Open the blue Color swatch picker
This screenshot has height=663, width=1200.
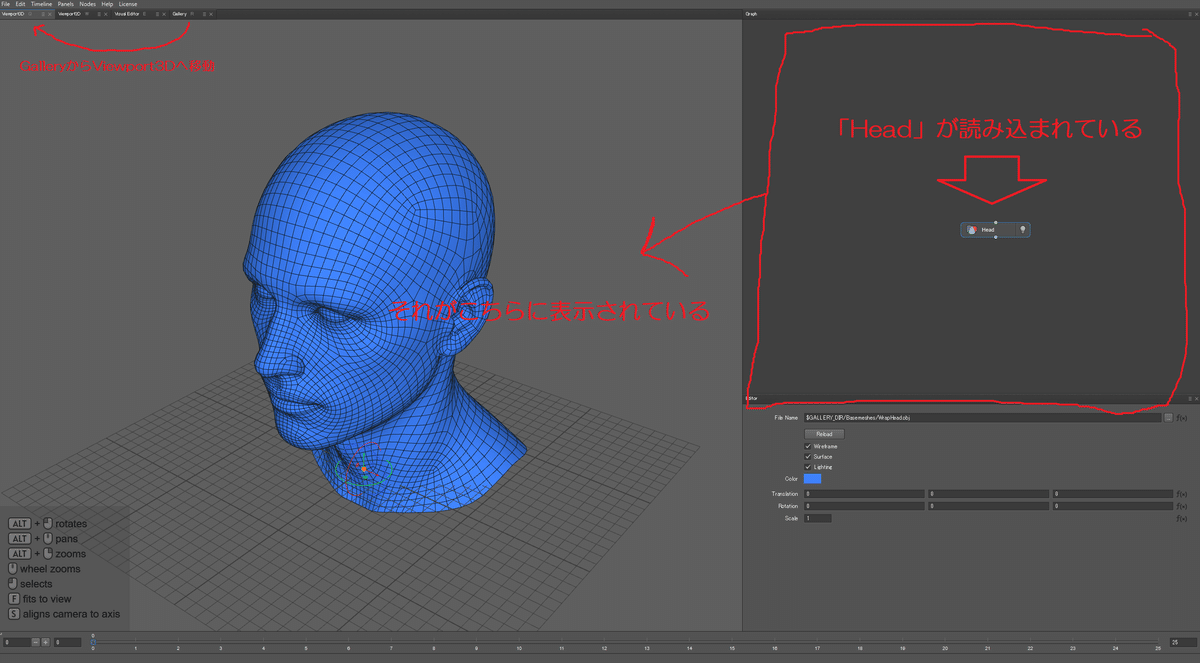(812, 479)
